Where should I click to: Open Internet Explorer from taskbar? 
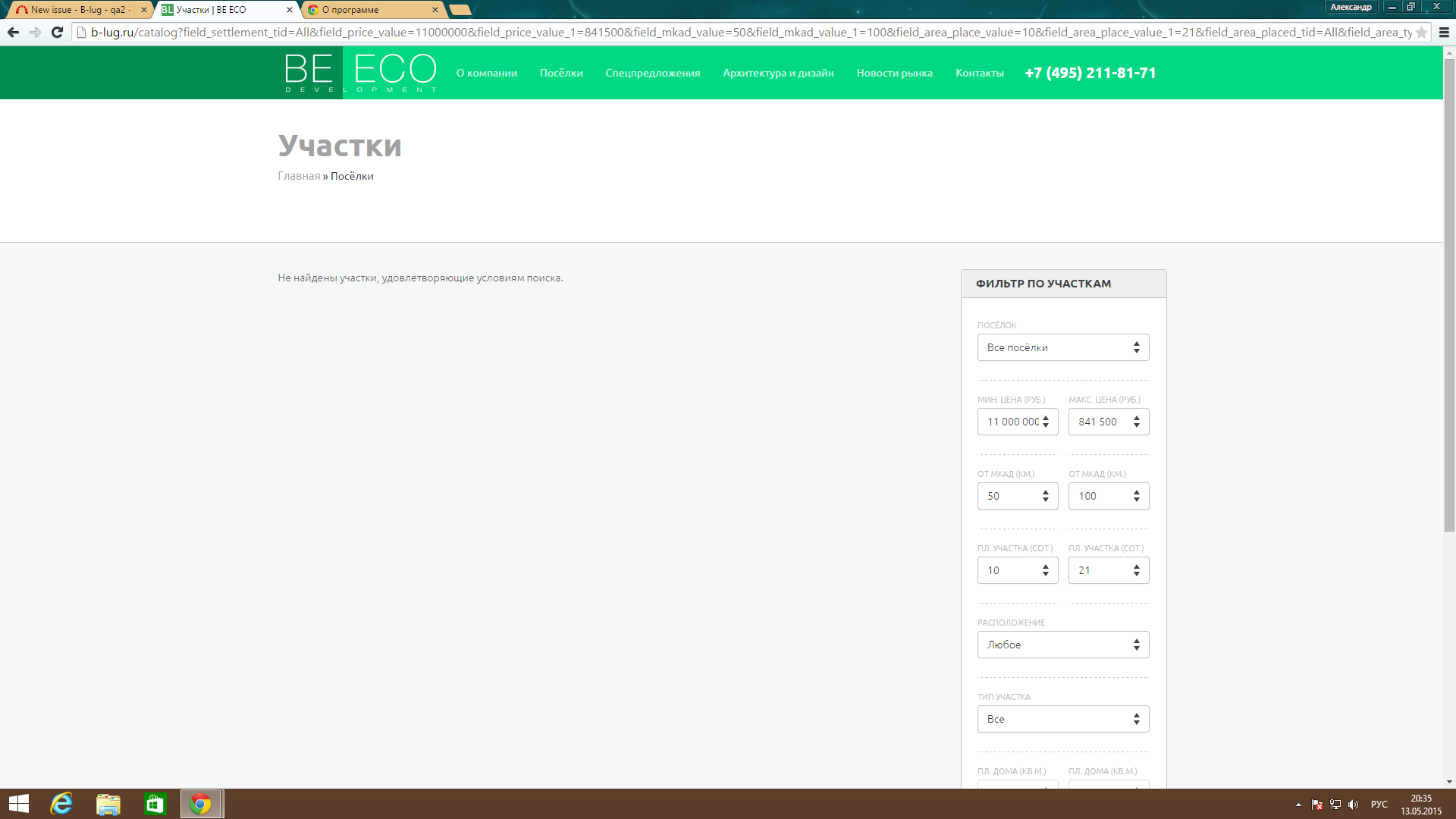(61, 804)
